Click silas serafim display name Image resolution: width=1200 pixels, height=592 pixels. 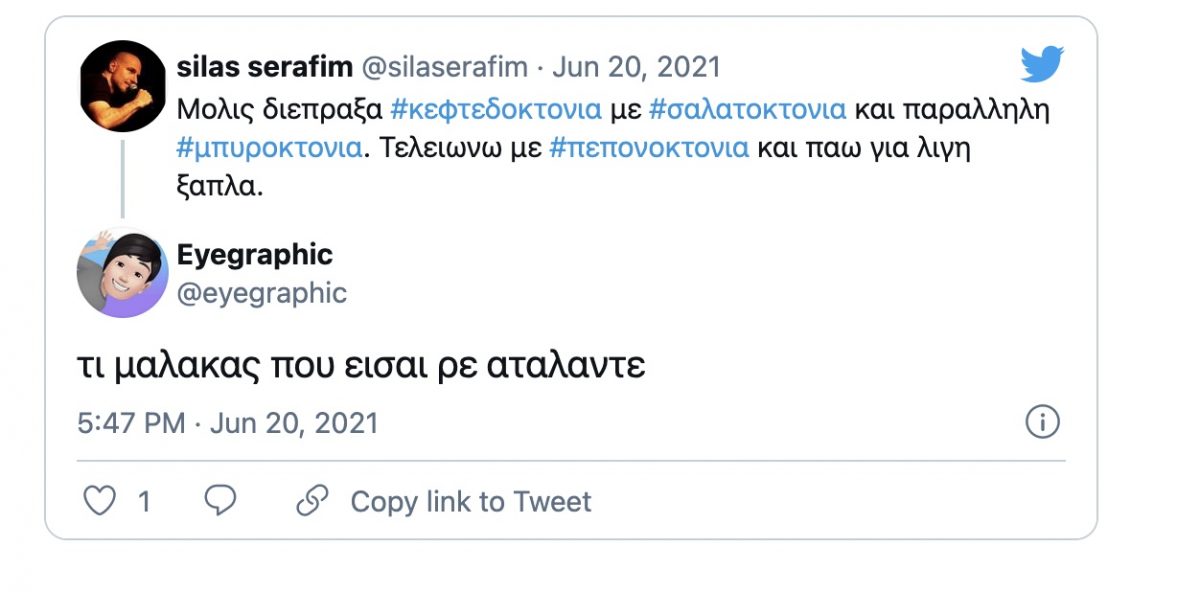264,67
